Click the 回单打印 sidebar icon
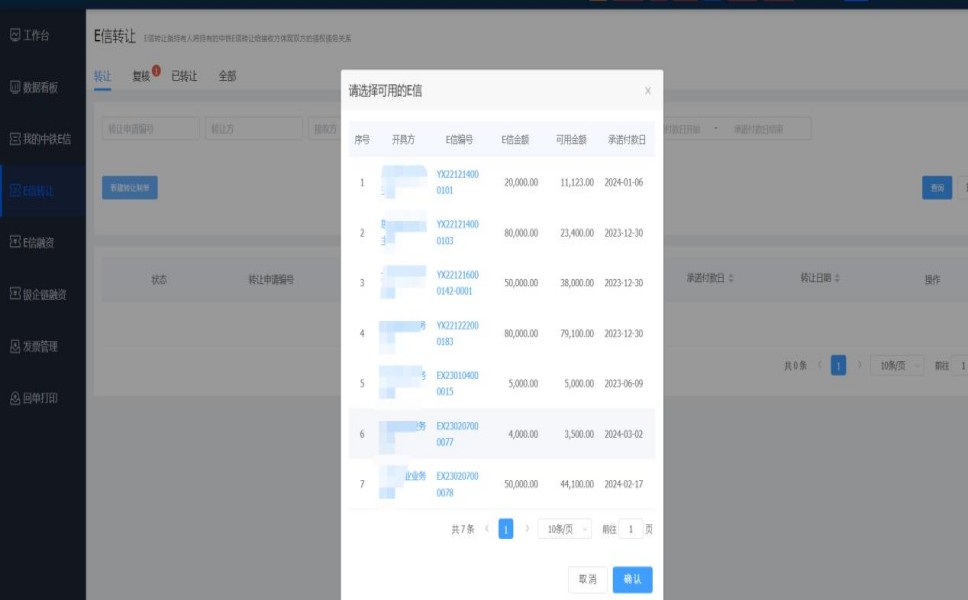 (x=15, y=398)
